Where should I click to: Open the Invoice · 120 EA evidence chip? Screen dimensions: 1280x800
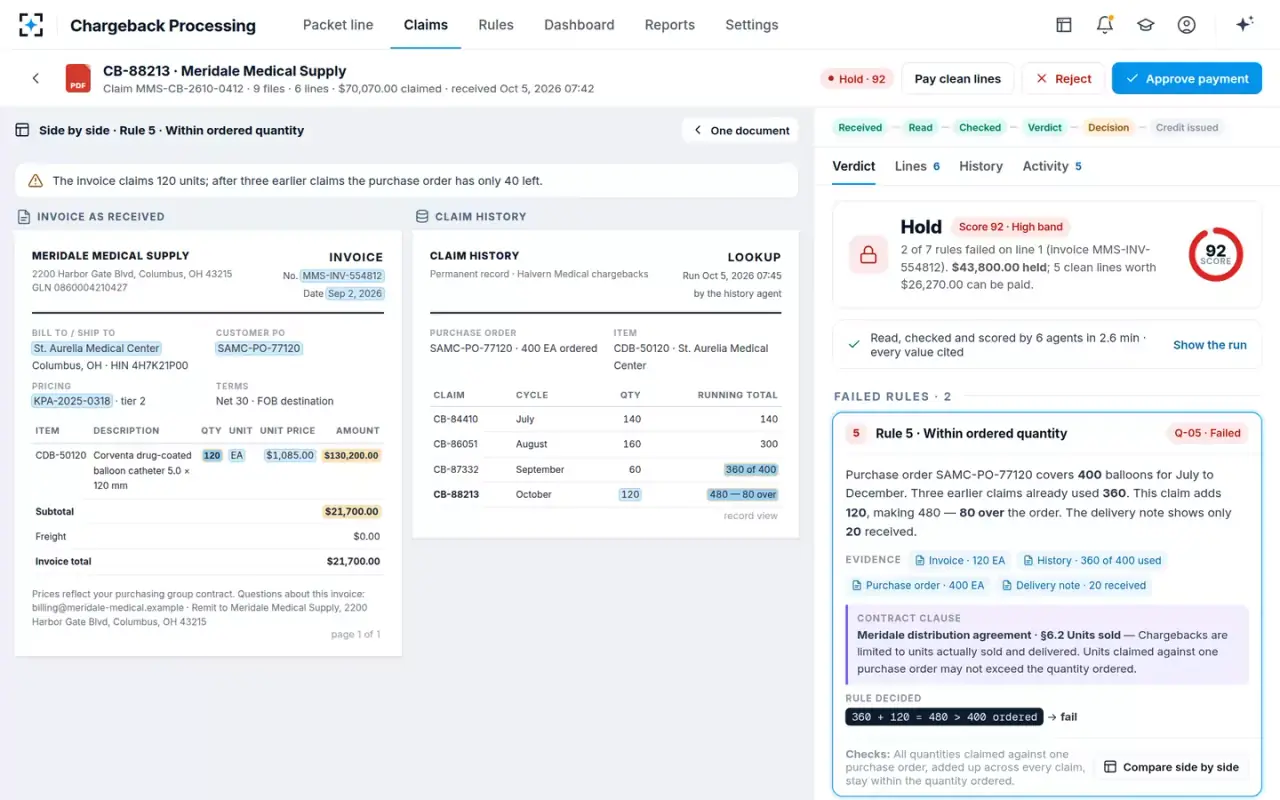click(960, 560)
